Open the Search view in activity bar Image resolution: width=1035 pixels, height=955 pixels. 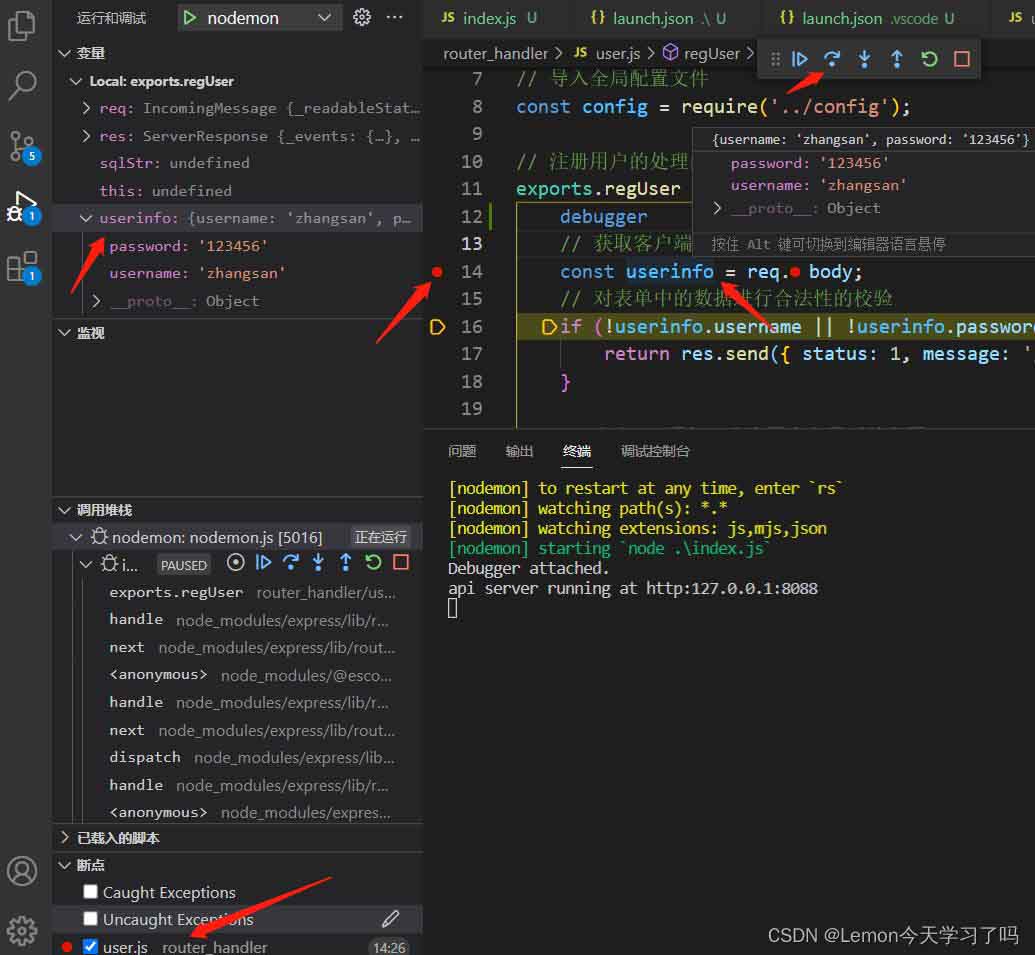[22, 85]
